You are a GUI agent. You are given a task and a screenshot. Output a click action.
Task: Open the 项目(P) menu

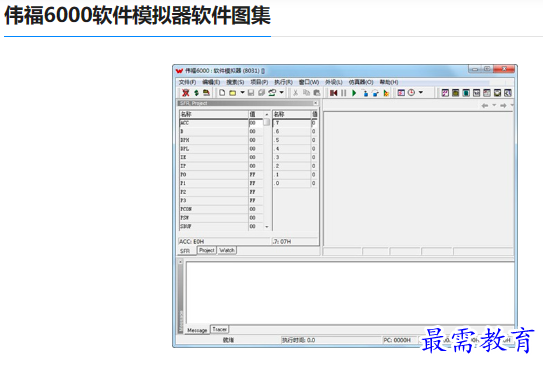(x=259, y=82)
